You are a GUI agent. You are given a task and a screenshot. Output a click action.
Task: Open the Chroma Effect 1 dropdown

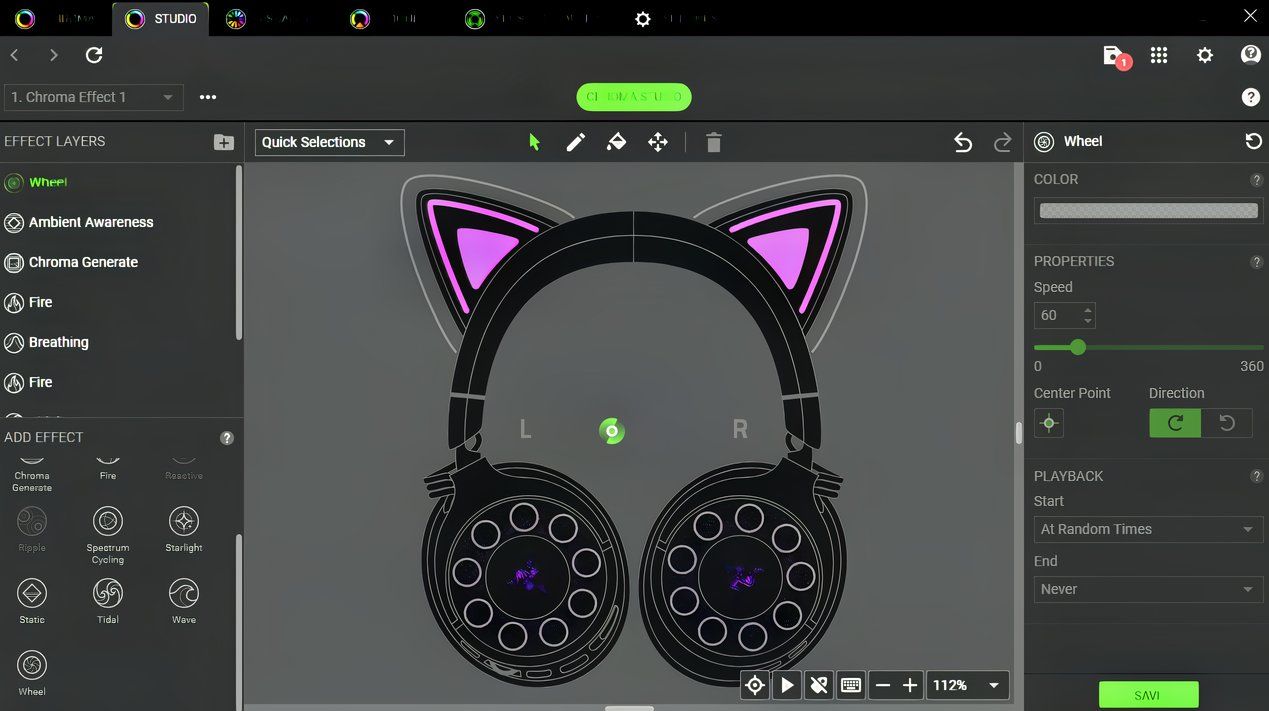93,97
